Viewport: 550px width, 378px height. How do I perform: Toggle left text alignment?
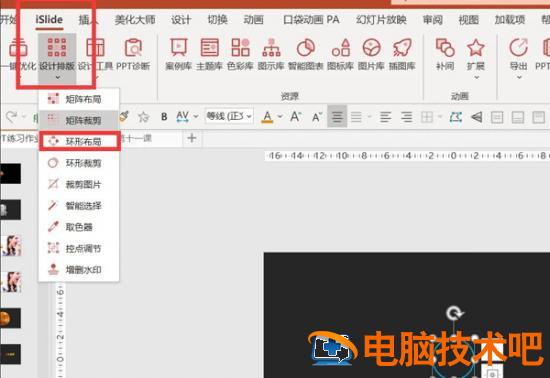(x=385, y=117)
